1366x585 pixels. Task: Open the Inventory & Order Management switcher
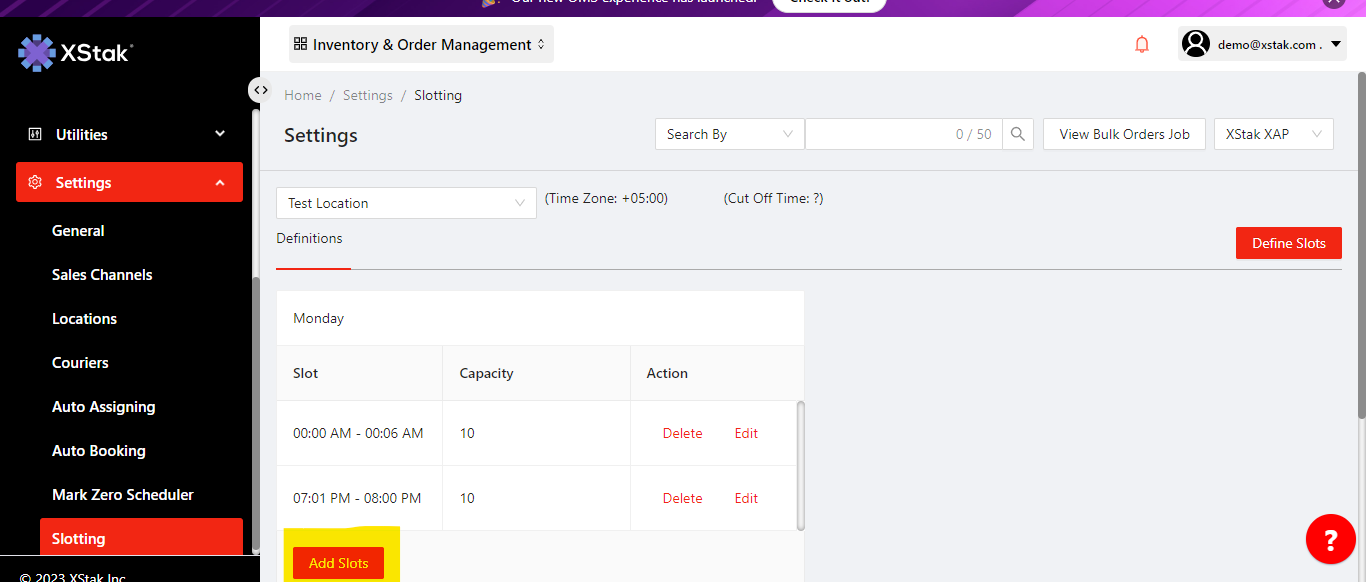[421, 44]
